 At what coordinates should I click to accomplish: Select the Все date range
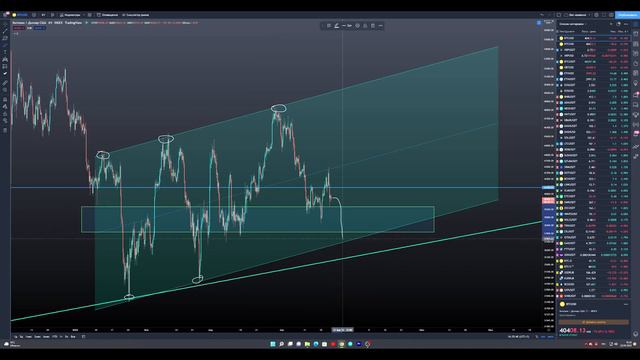point(73,337)
